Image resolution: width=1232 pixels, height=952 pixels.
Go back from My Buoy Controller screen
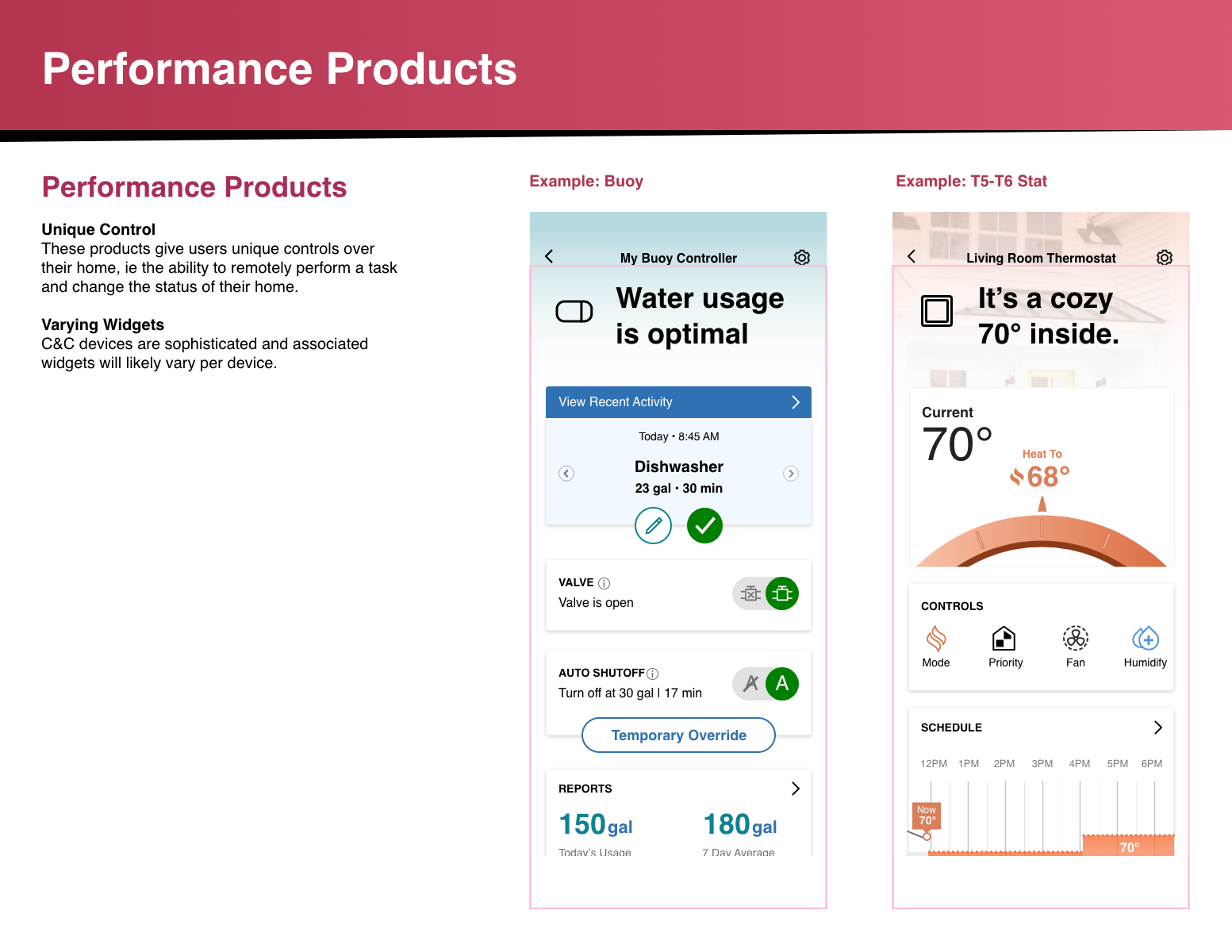click(549, 256)
